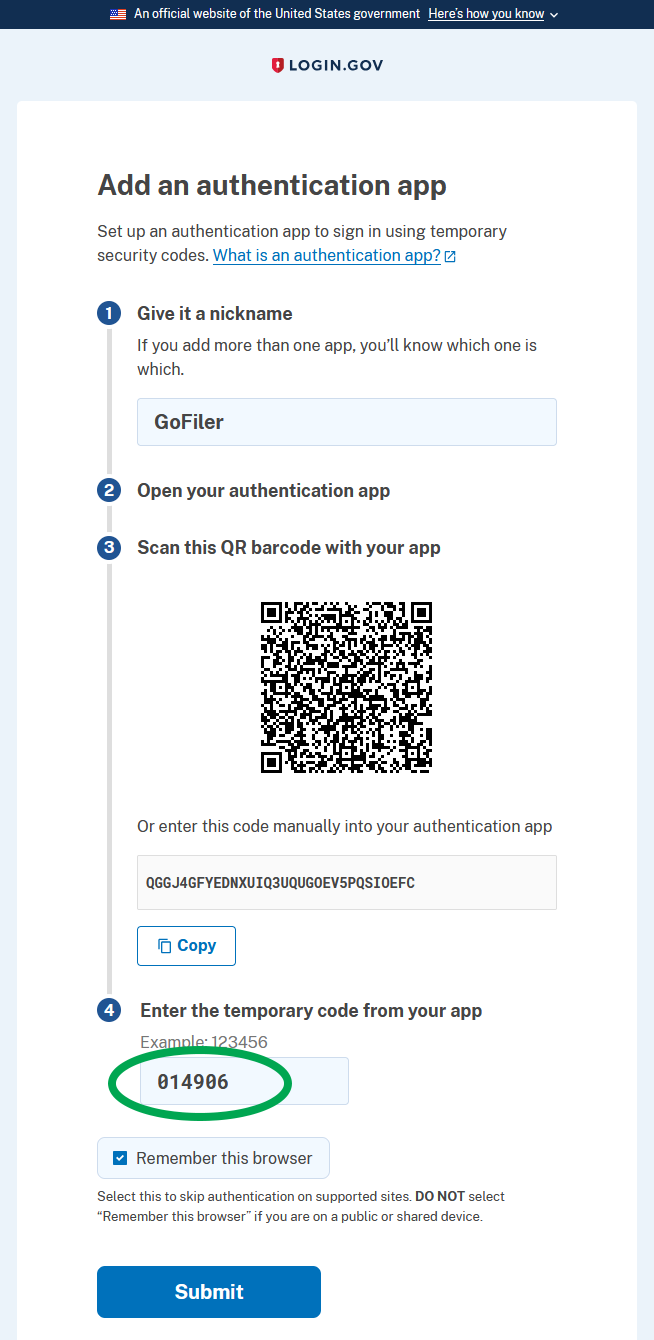Follow the 'Here's how you know' banner link
654x1340 pixels.
(x=486, y=14)
